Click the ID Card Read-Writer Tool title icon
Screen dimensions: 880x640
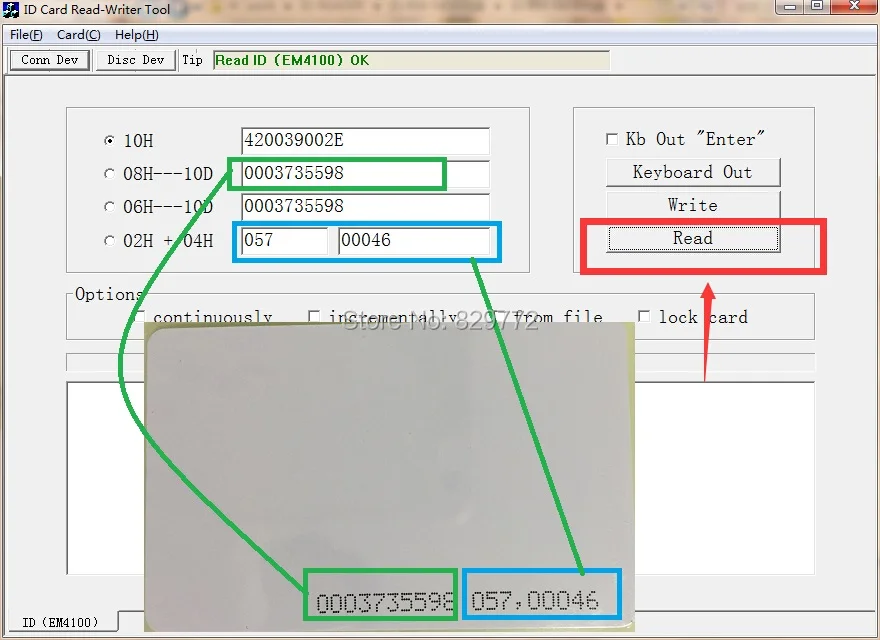[x=11, y=10]
